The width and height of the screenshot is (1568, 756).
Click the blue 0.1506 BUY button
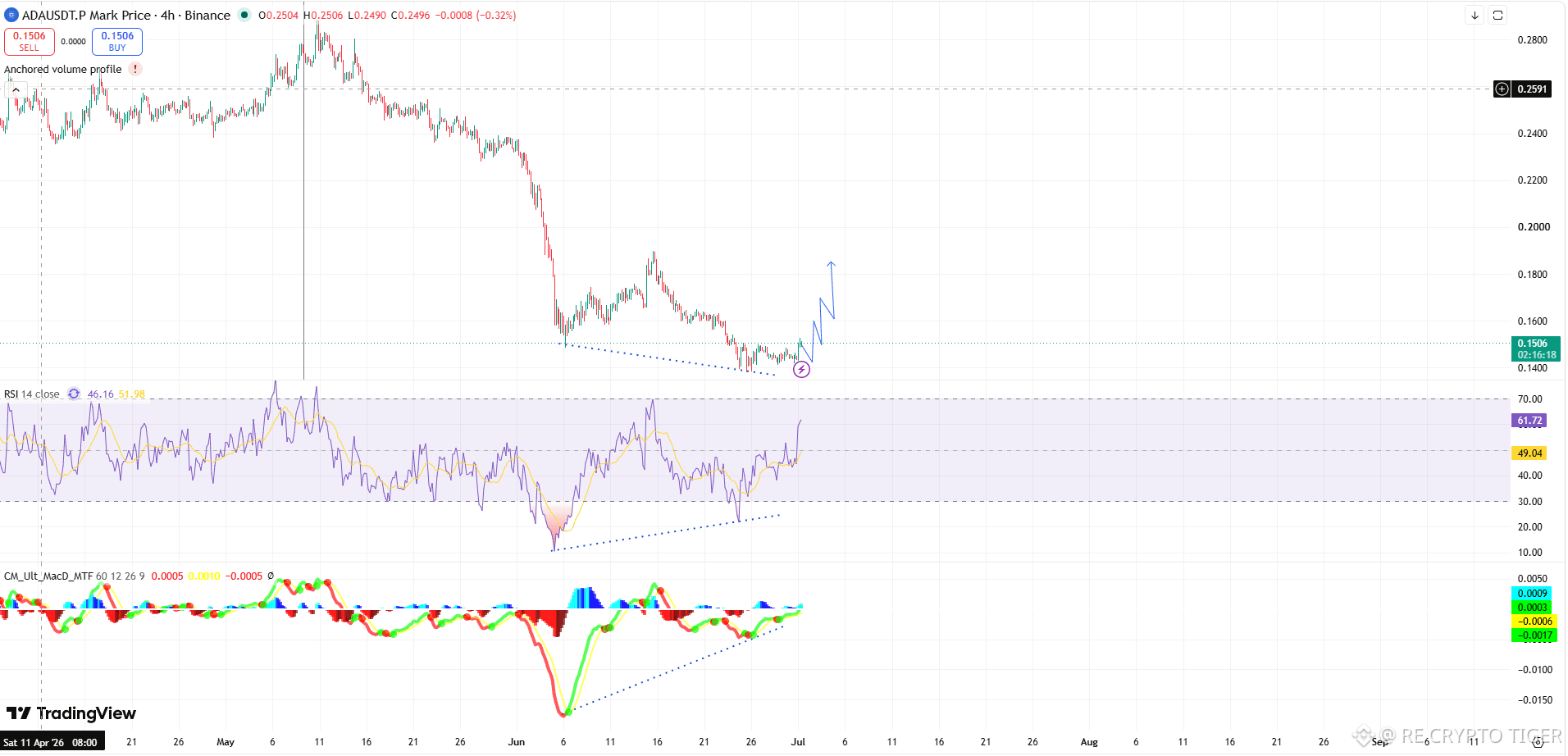117,41
